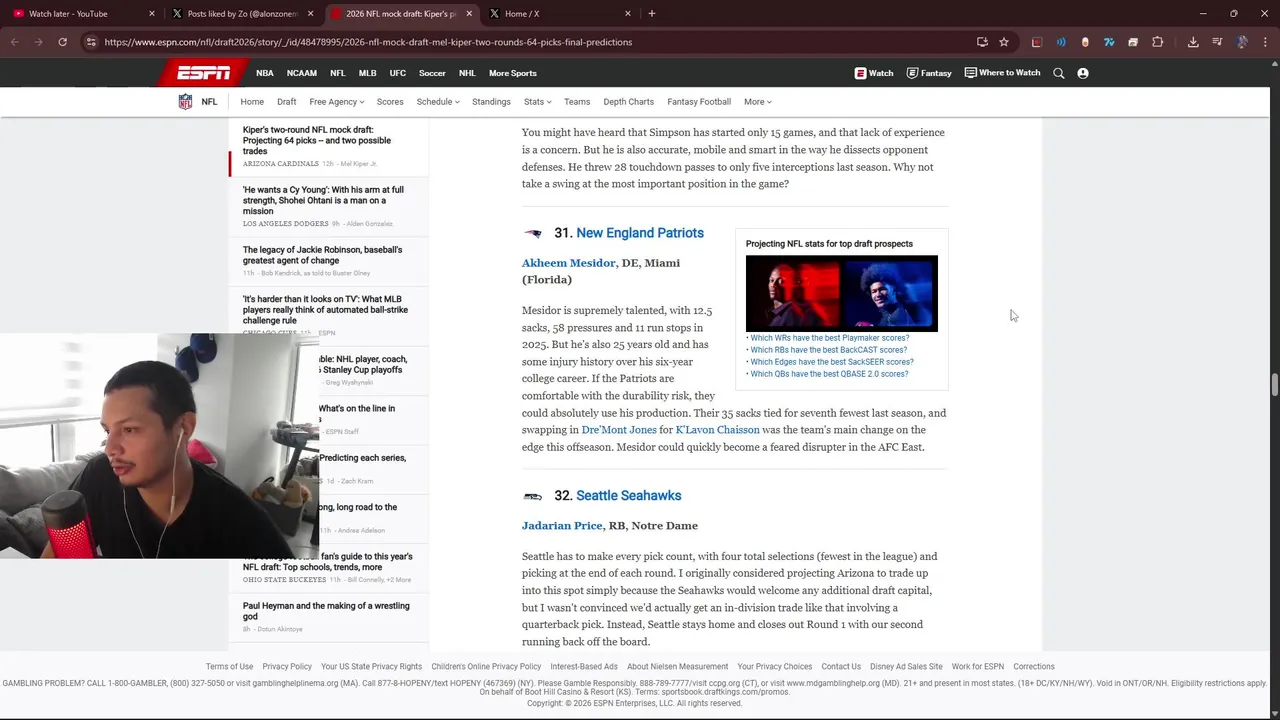Open the Soccer menu item
Viewport: 1280px width, 720px height.
(432, 73)
